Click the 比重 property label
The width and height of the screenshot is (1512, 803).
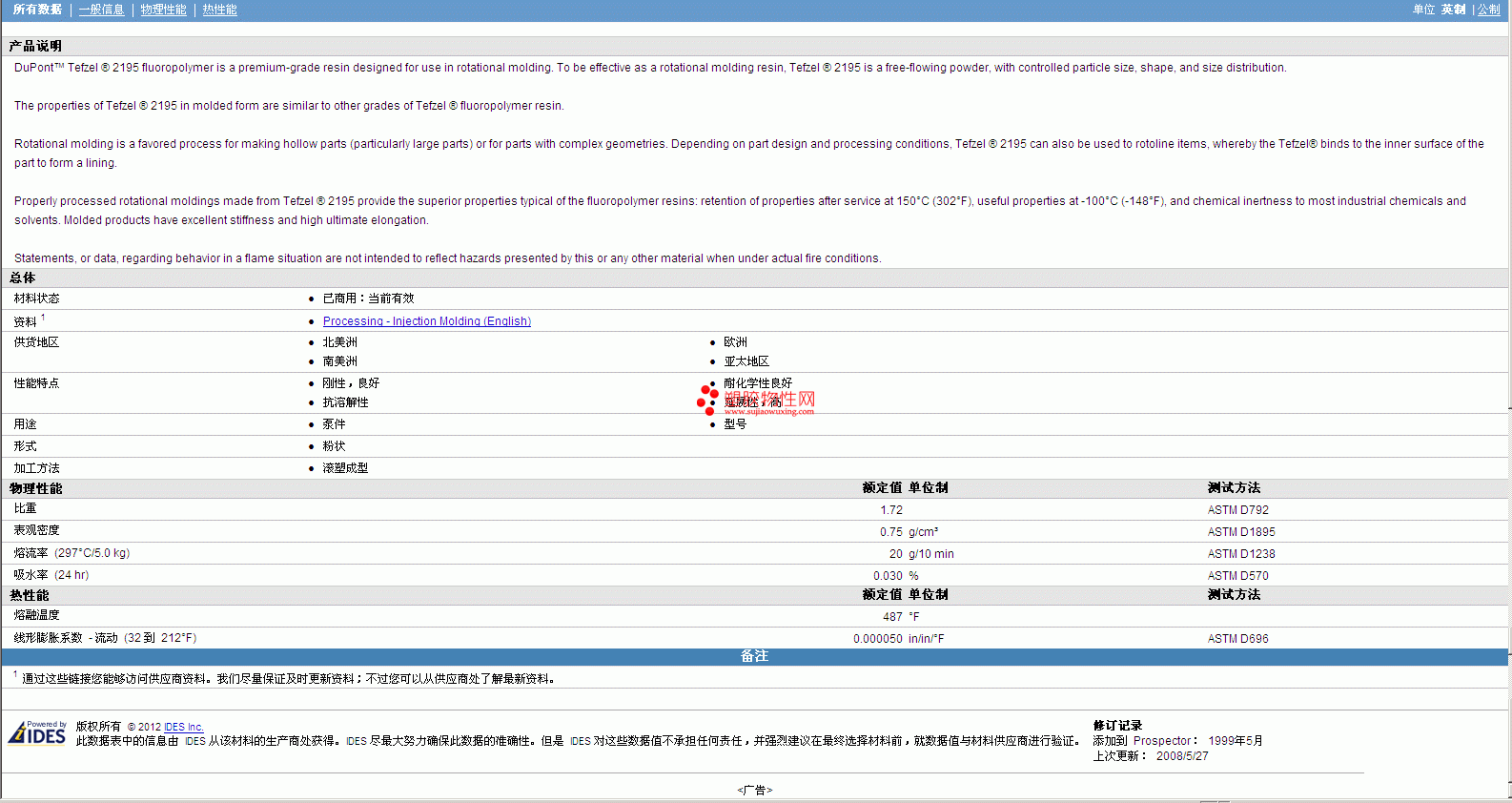point(25,509)
